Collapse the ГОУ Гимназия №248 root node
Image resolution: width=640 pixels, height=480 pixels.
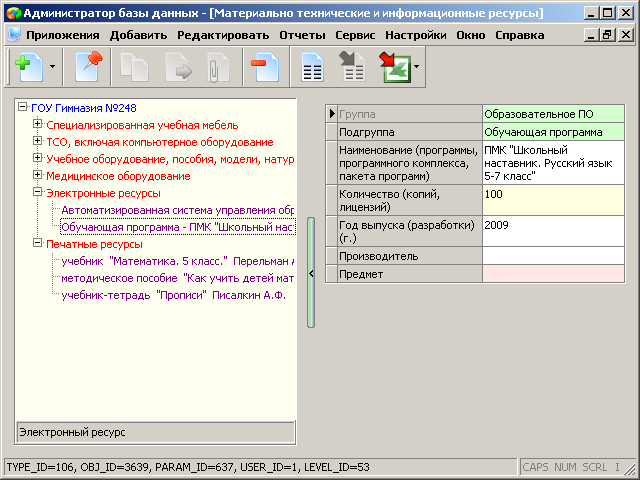pyautogui.click(x=22, y=107)
